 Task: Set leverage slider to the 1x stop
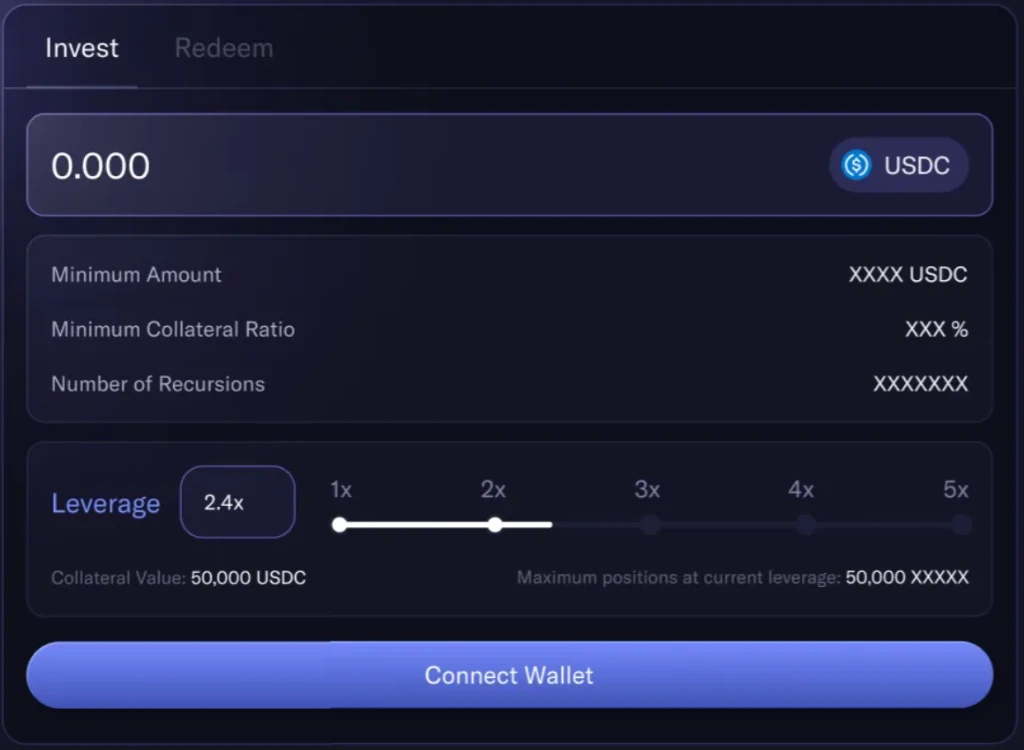coord(340,524)
